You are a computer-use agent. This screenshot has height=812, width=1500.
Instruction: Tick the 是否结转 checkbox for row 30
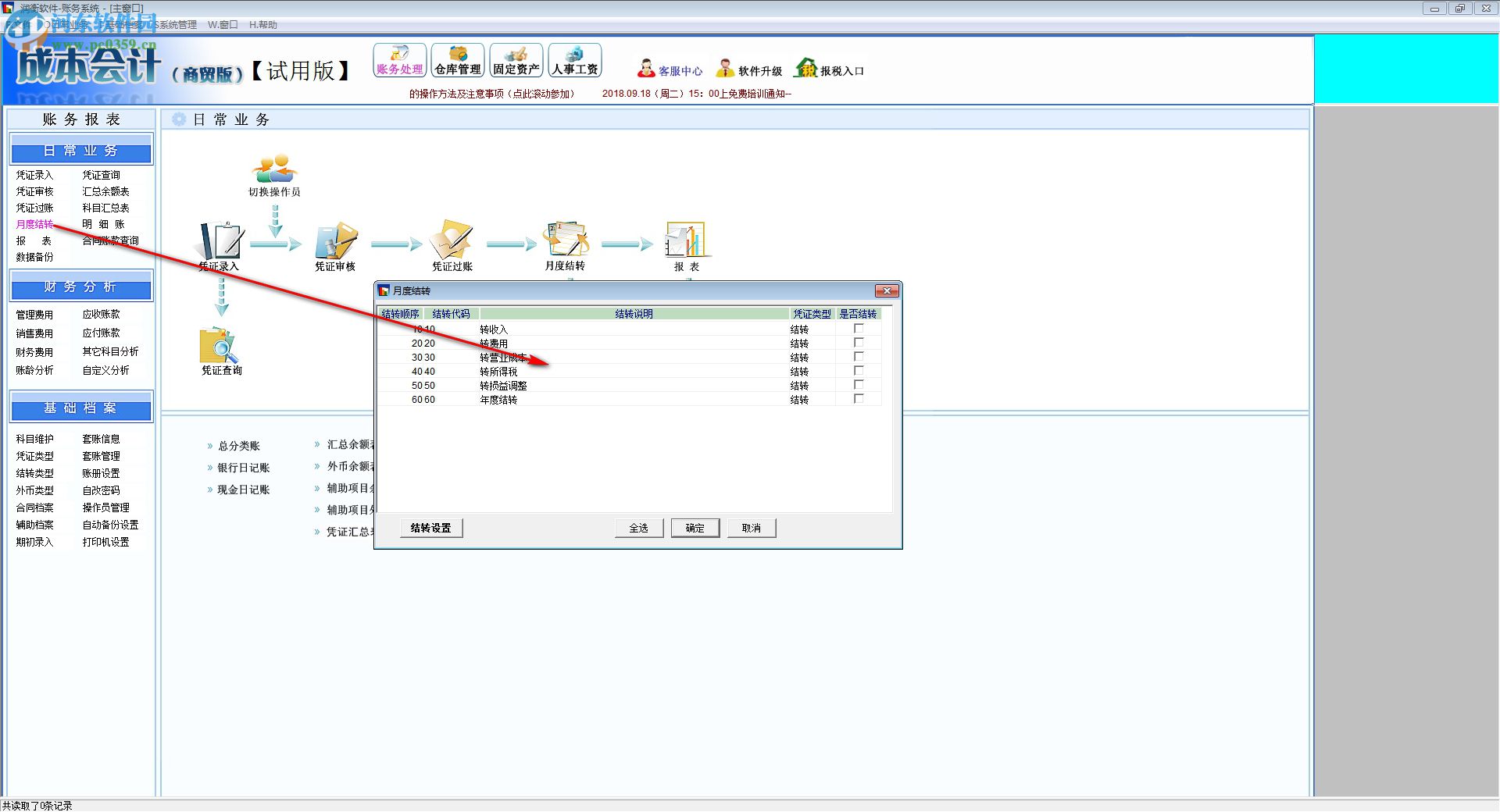pyautogui.click(x=859, y=357)
